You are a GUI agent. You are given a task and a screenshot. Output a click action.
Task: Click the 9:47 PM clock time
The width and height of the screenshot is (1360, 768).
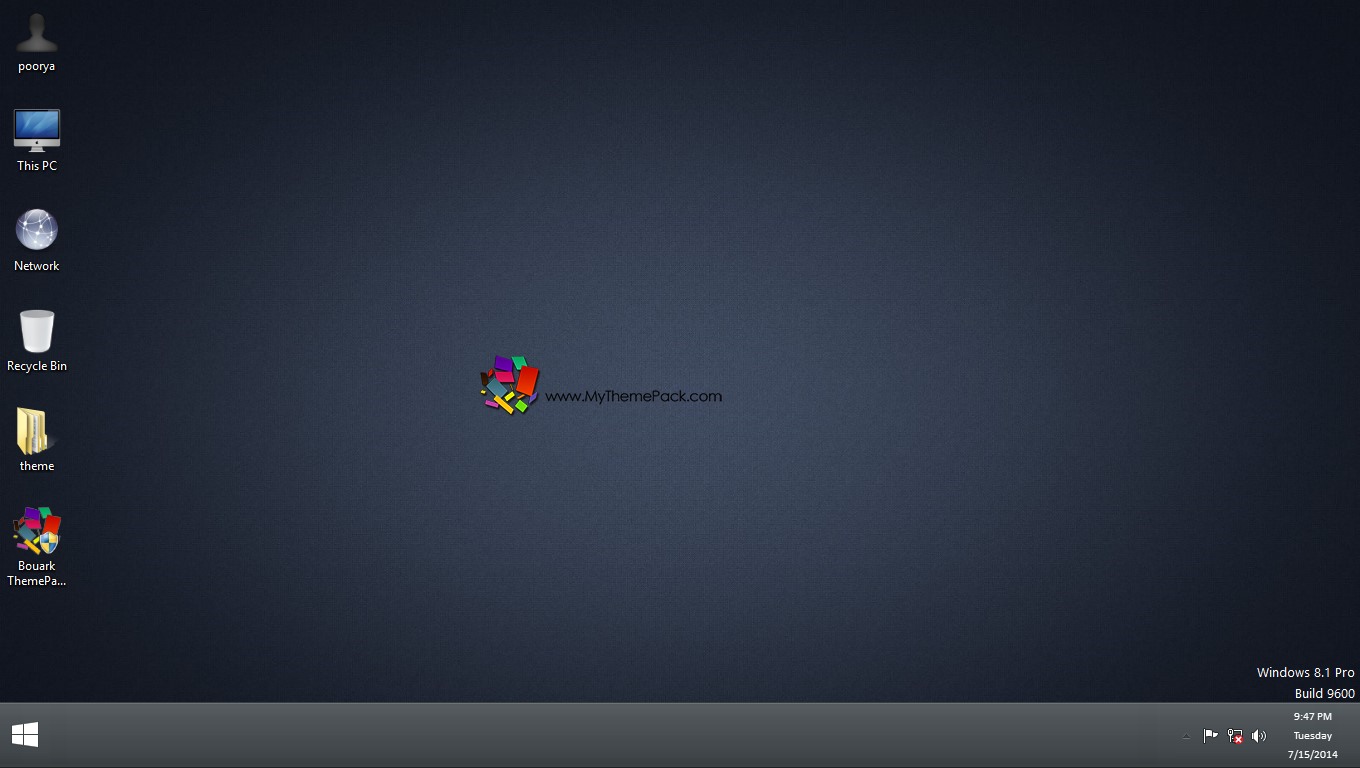(1312, 716)
